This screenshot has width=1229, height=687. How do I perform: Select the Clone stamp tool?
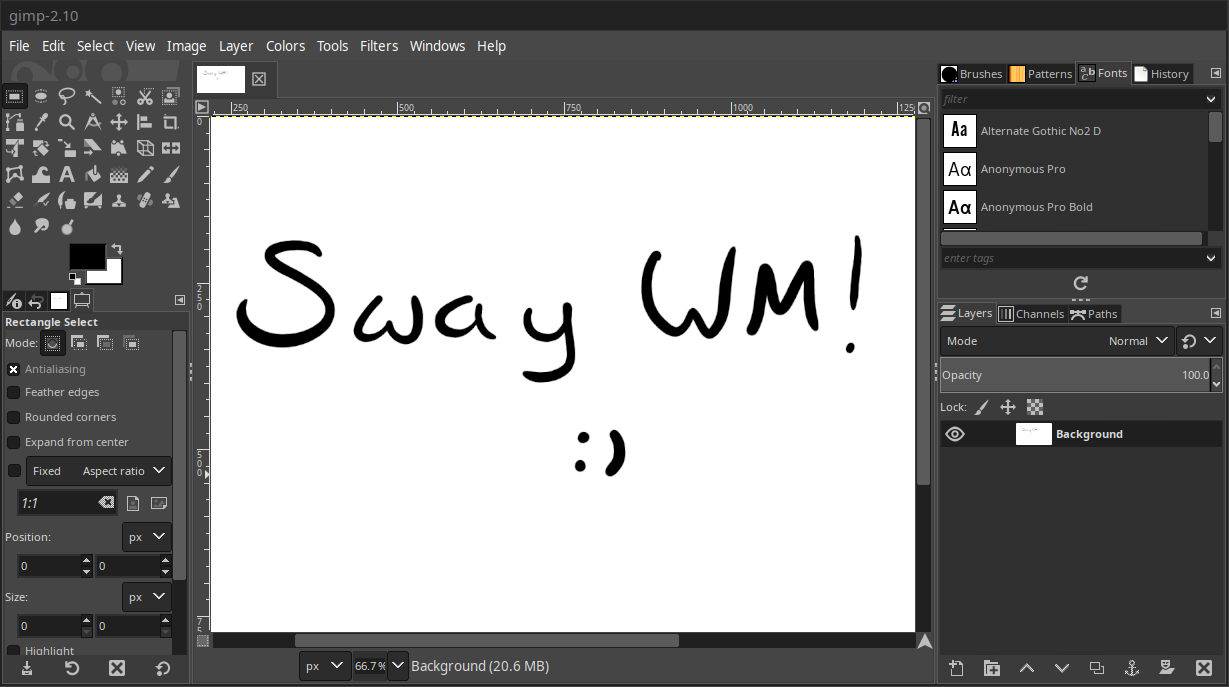point(119,200)
